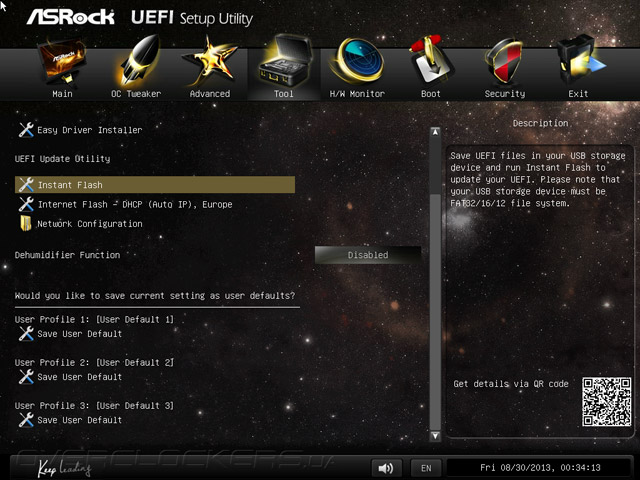
Task: Open the H/W Monitor radar icon
Action: pos(358,60)
